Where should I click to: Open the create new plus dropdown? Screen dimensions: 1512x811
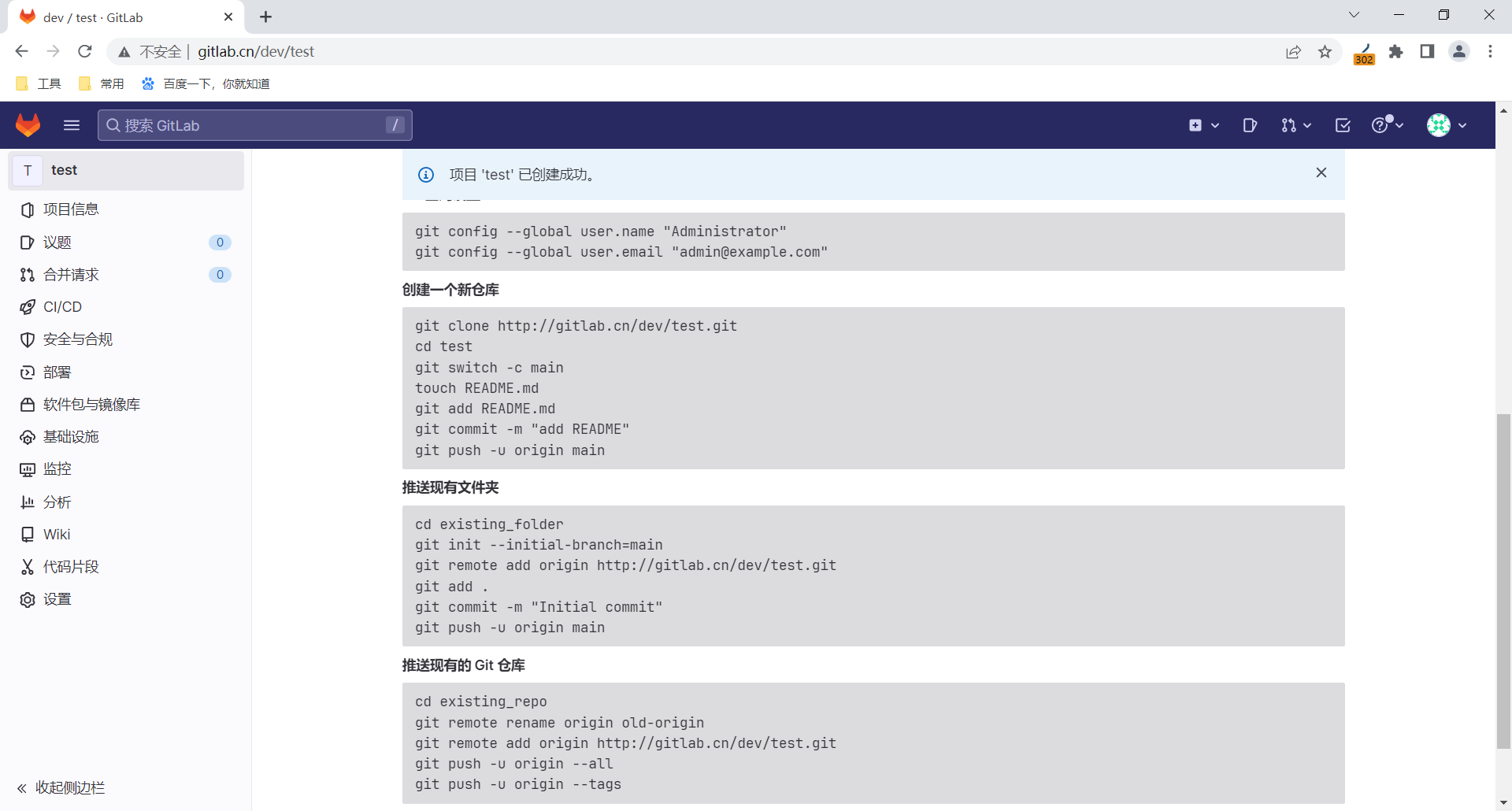(x=1204, y=125)
